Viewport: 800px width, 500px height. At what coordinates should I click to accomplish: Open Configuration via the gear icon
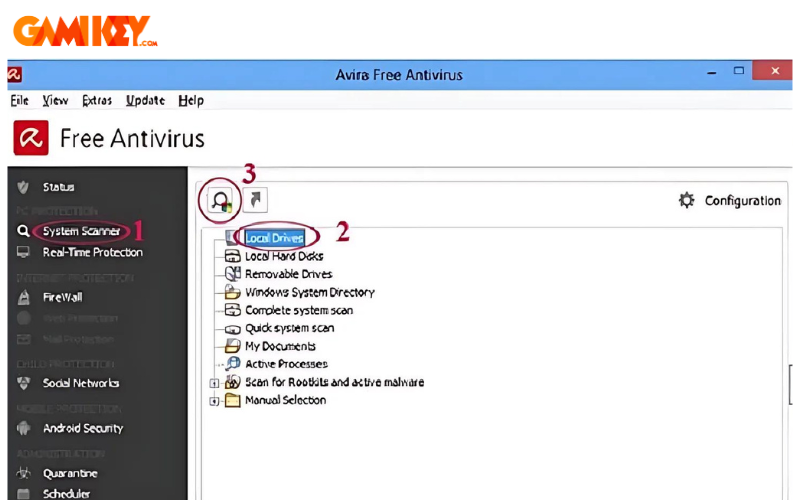pos(687,200)
